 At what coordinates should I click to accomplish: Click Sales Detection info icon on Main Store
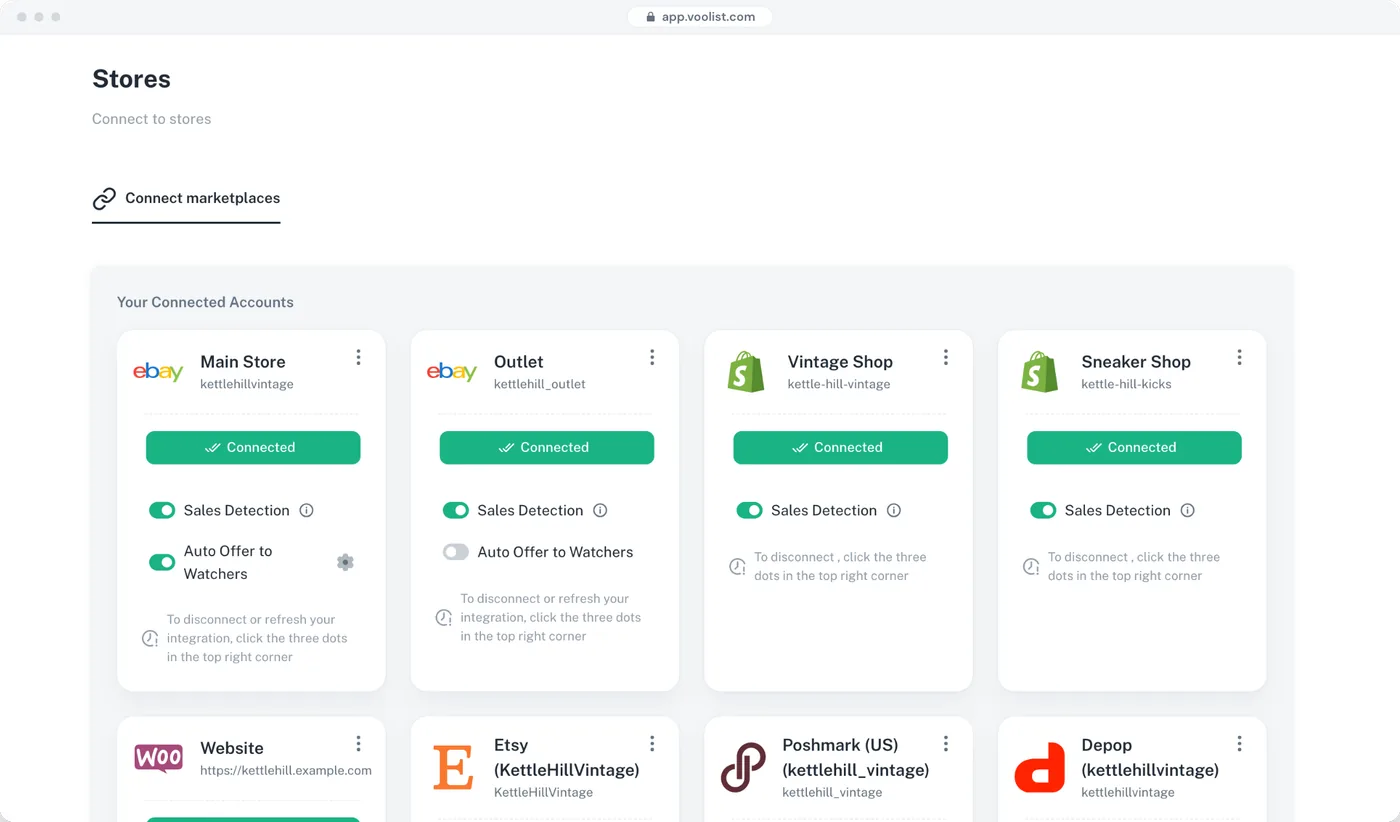pos(307,510)
